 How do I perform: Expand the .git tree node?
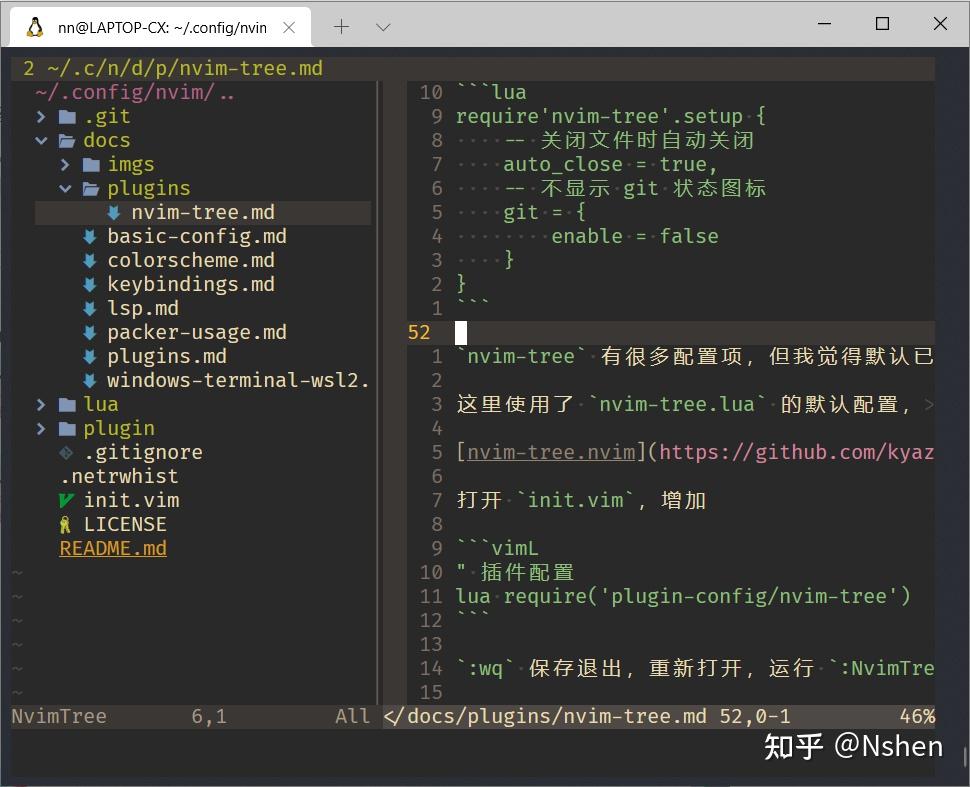(x=41, y=116)
